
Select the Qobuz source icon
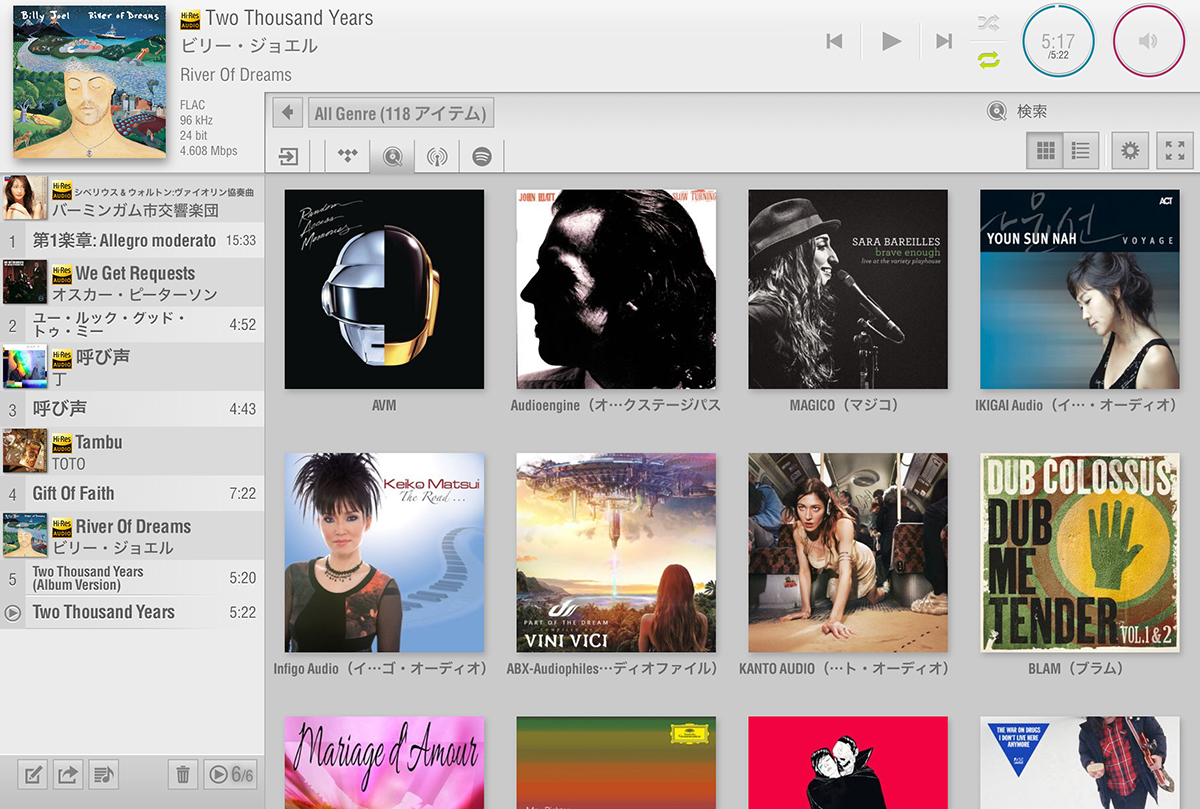(393, 156)
